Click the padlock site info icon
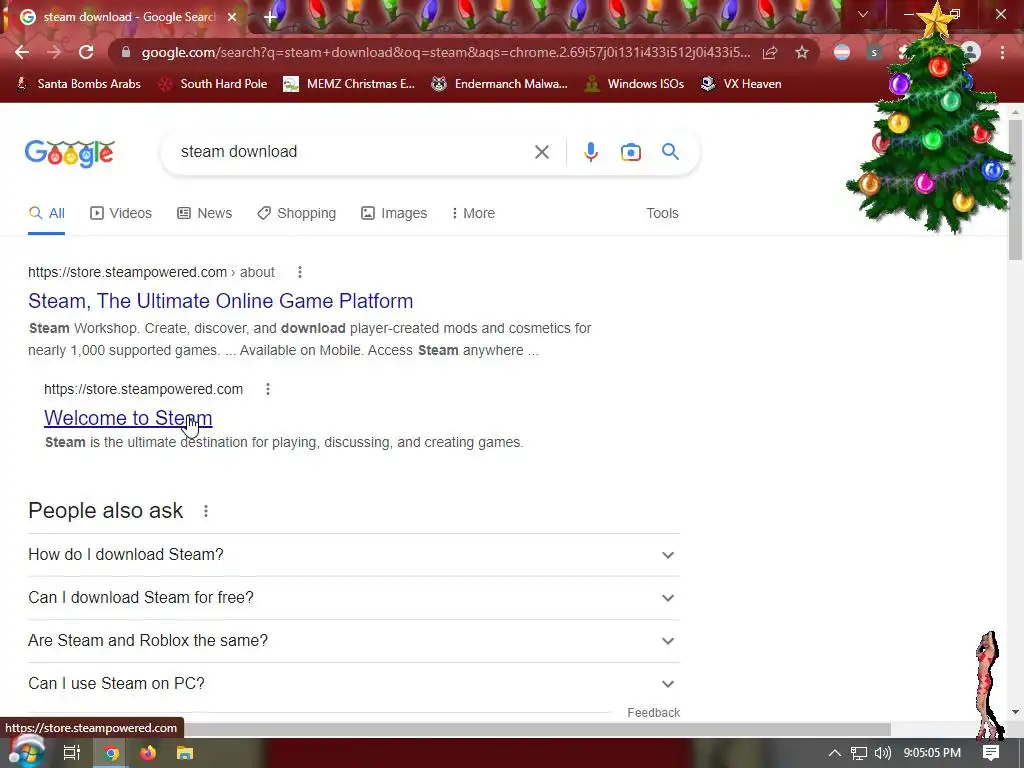Viewport: 1024px width, 768px height. tap(126, 52)
